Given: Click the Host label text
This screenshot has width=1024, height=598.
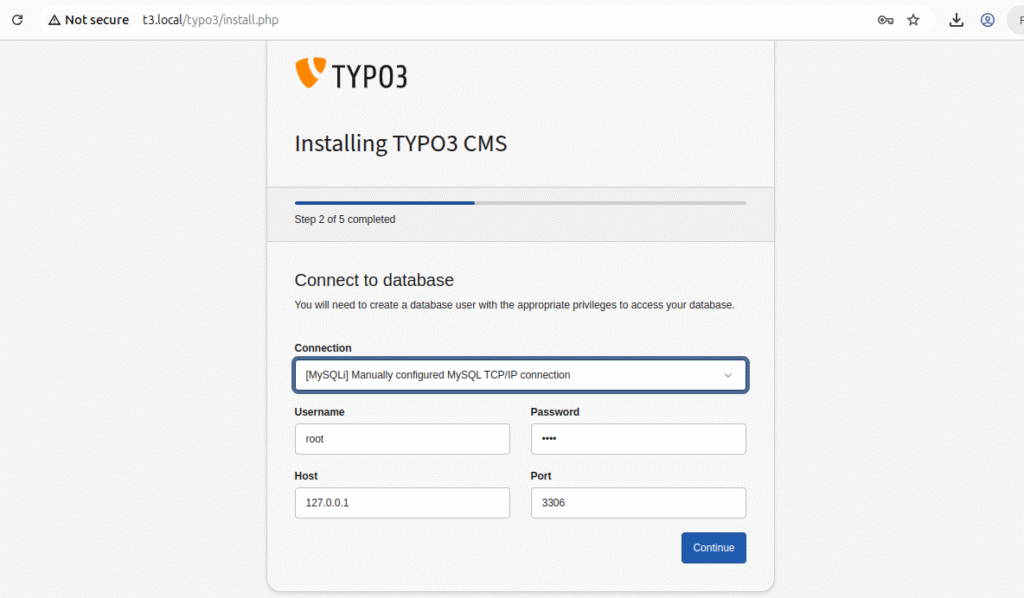Looking at the screenshot, I should click(x=306, y=476).
